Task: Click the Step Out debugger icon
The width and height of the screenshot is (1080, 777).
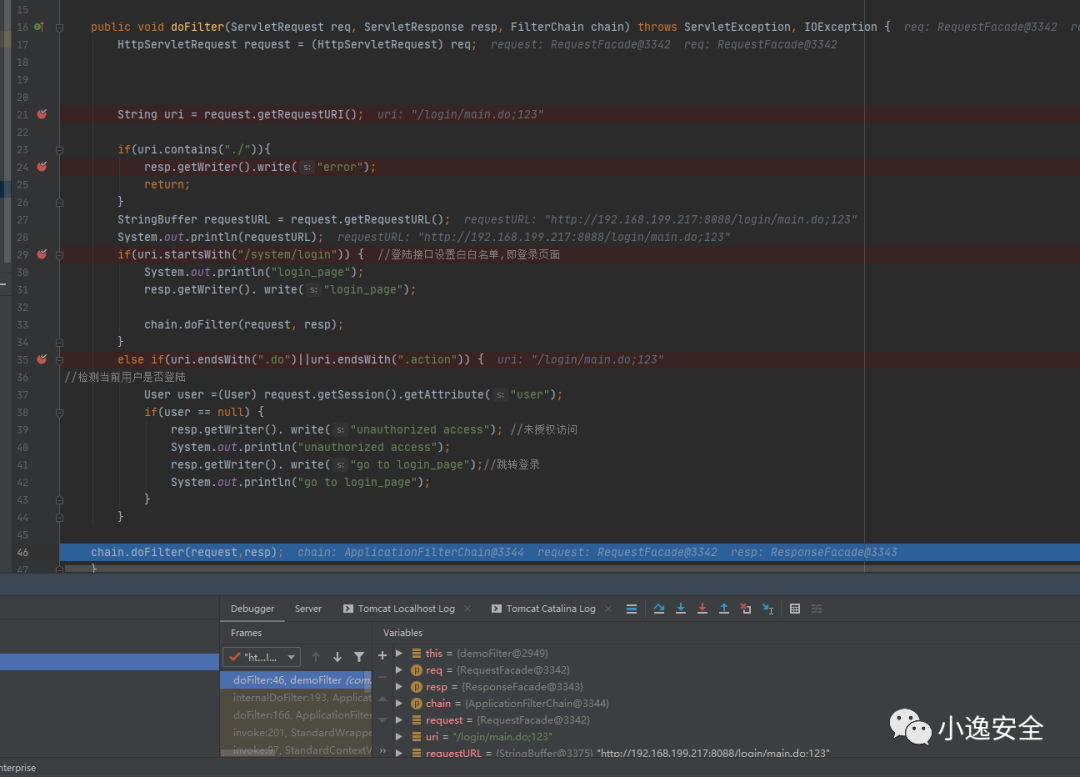Action: (x=724, y=609)
